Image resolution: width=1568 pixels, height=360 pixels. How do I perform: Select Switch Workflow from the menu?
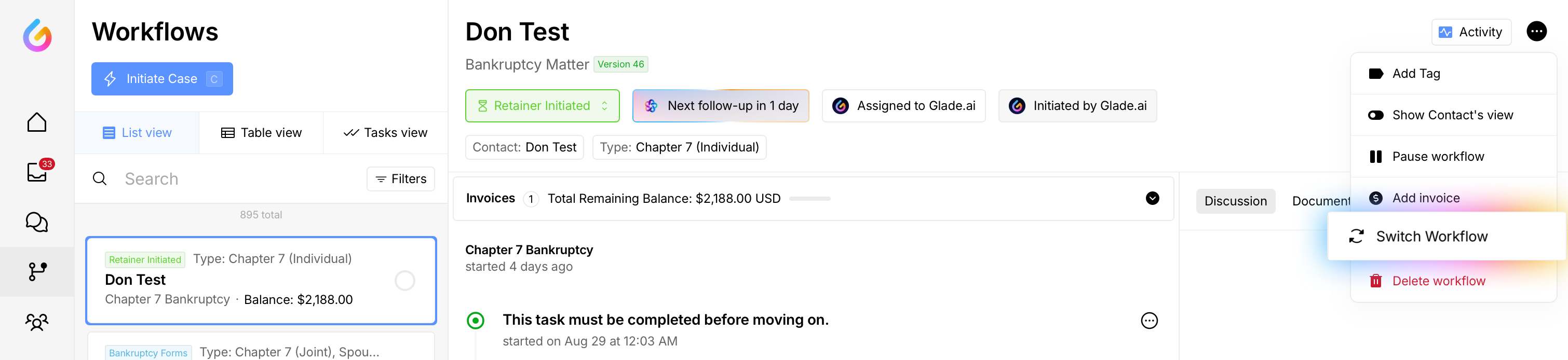[x=1431, y=237]
